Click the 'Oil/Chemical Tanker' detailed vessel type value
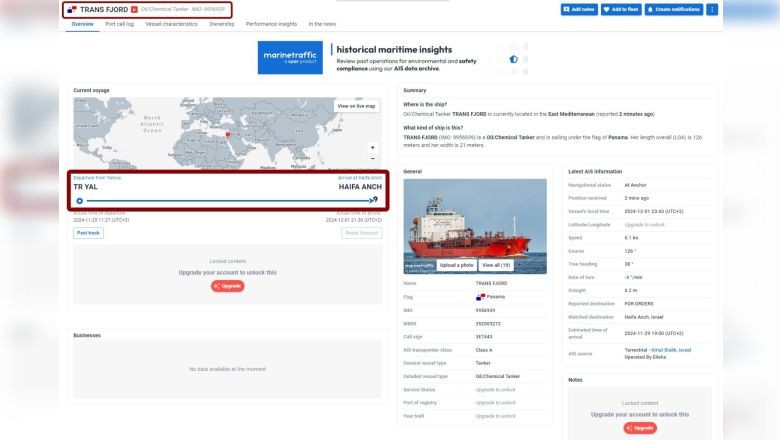 click(497, 376)
